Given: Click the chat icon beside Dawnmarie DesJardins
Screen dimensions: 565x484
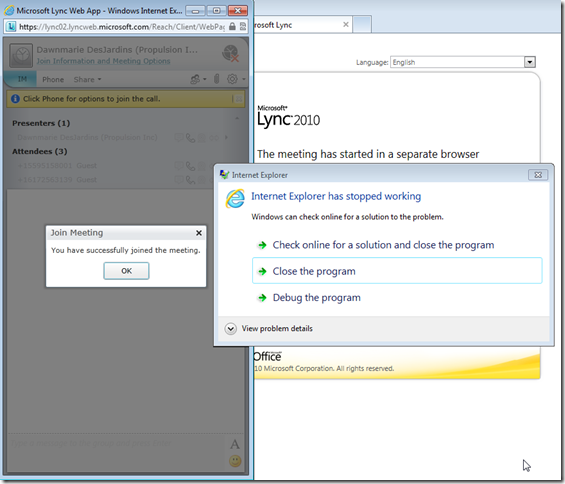Looking at the screenshot, I should (x=179, y=137).
